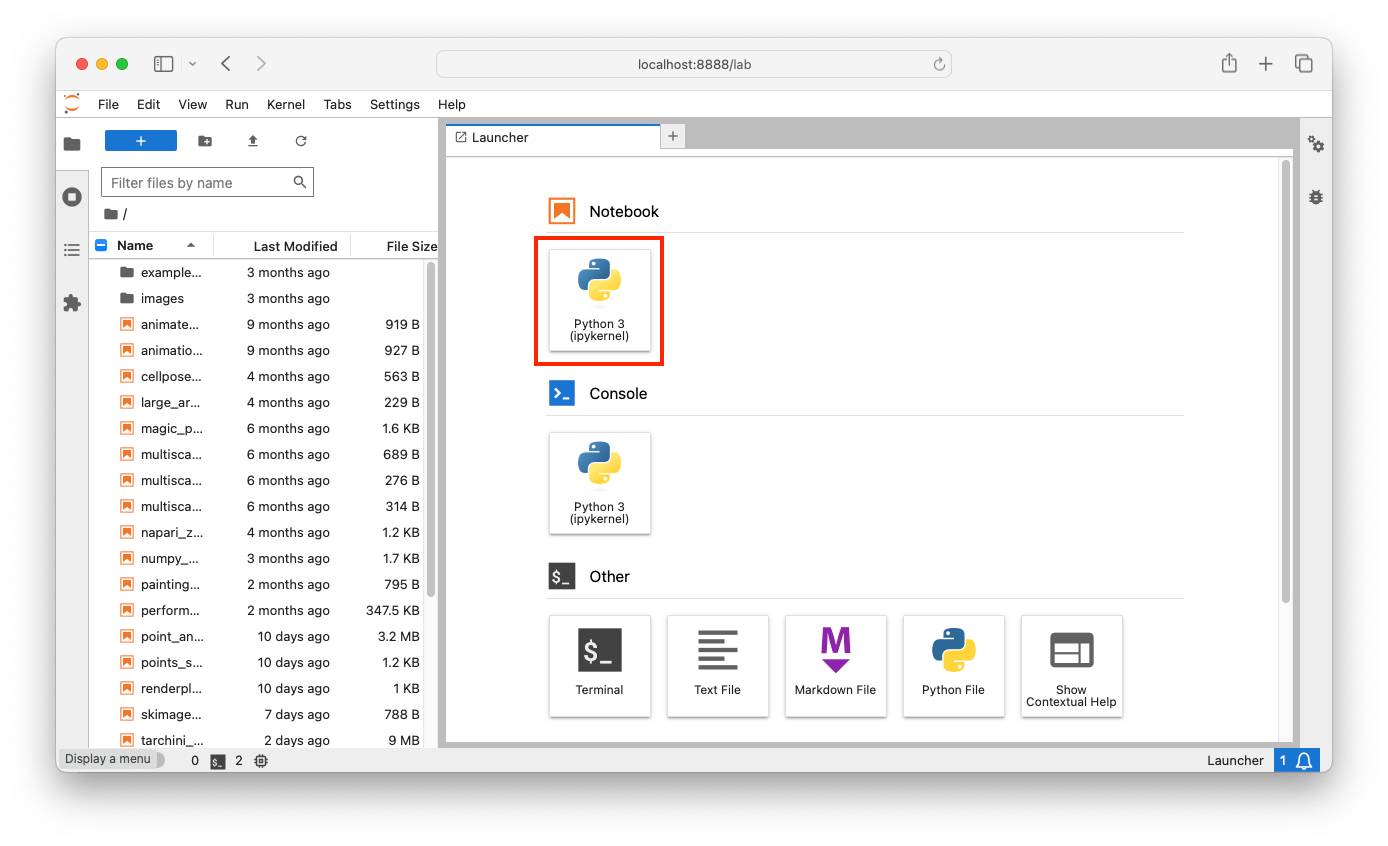1388x846 pixels.
Task: Create a new Markdown file
Action: 835,666
